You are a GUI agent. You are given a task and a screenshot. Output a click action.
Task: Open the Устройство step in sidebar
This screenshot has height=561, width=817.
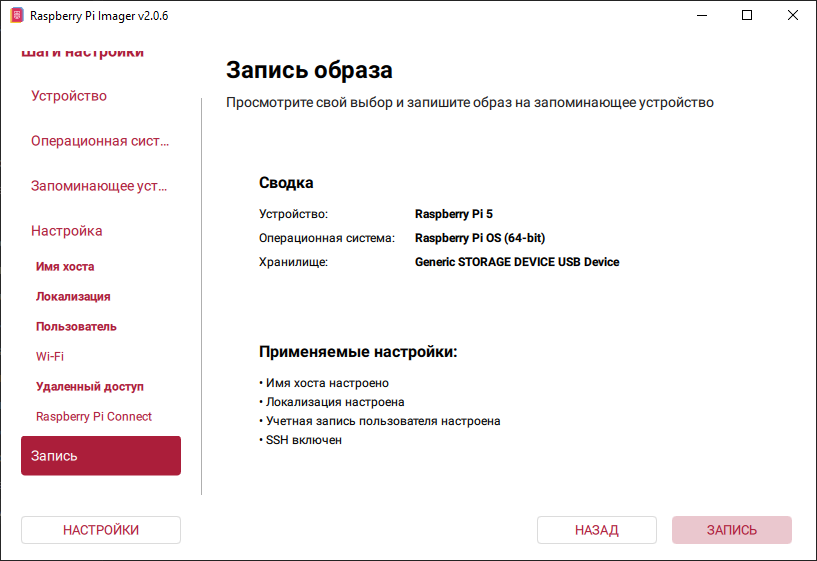pyautogui.click(x=69, y=96)
